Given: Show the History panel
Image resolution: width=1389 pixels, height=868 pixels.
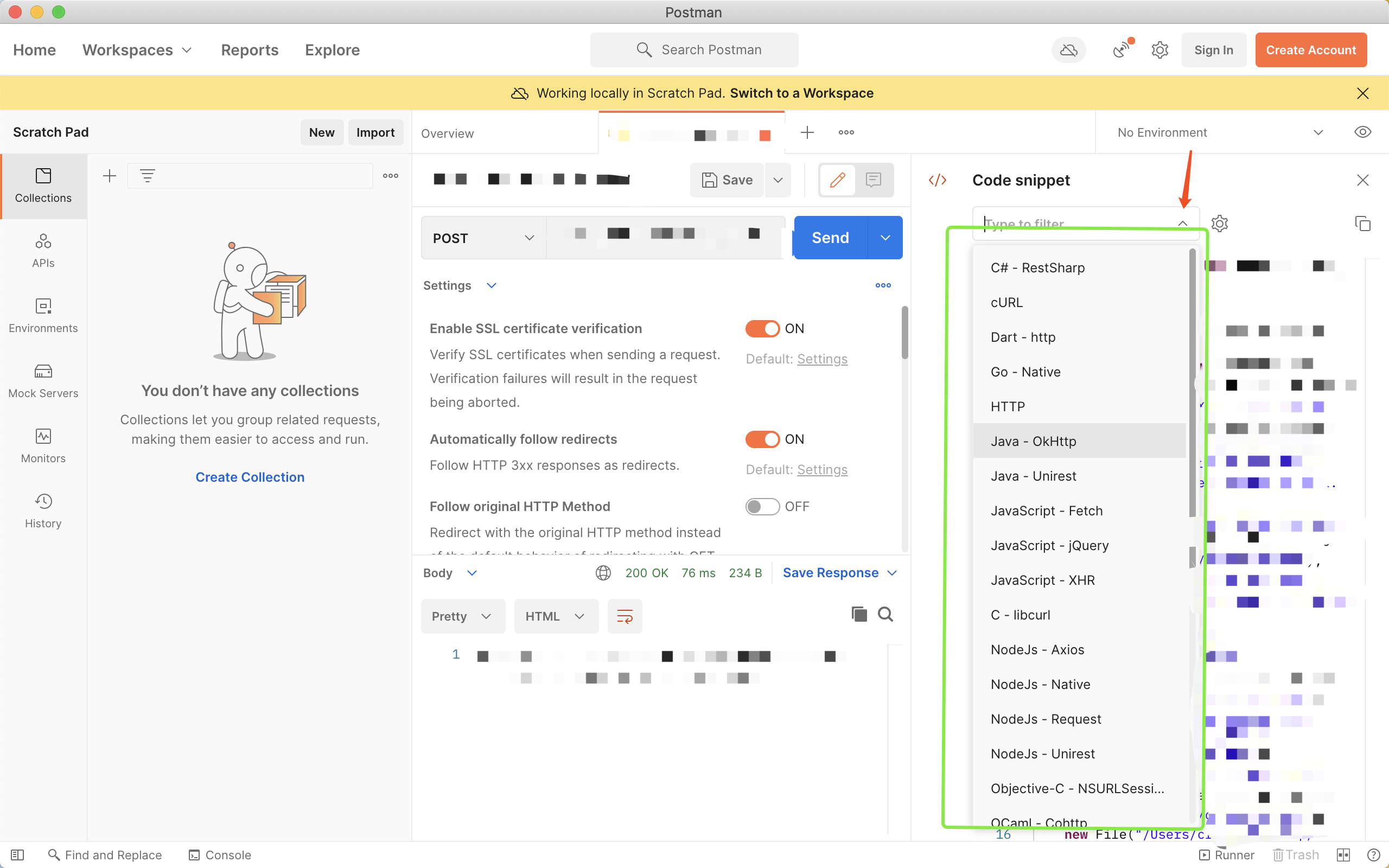Looking at the screenshot, I should 43,510.
